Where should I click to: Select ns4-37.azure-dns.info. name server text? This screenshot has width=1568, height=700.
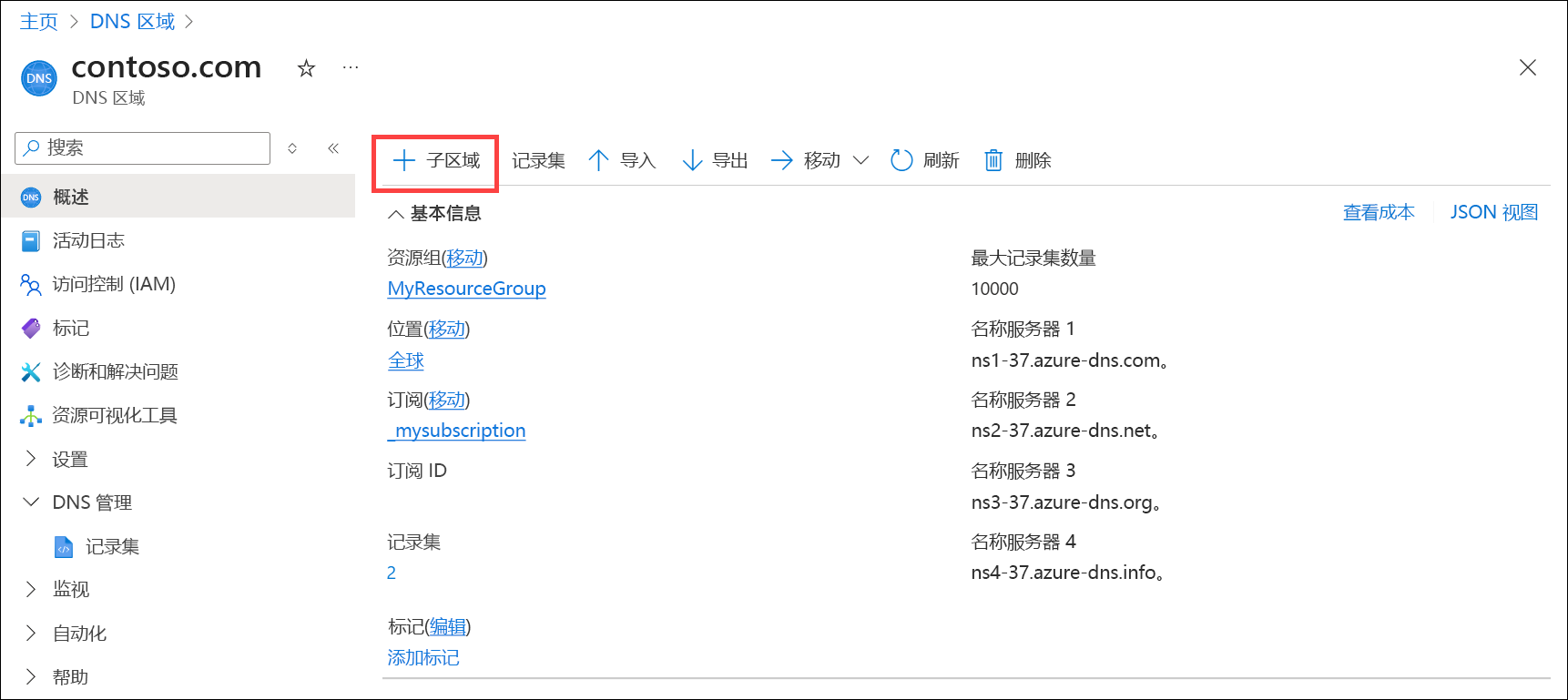(x=1068, y=573)
